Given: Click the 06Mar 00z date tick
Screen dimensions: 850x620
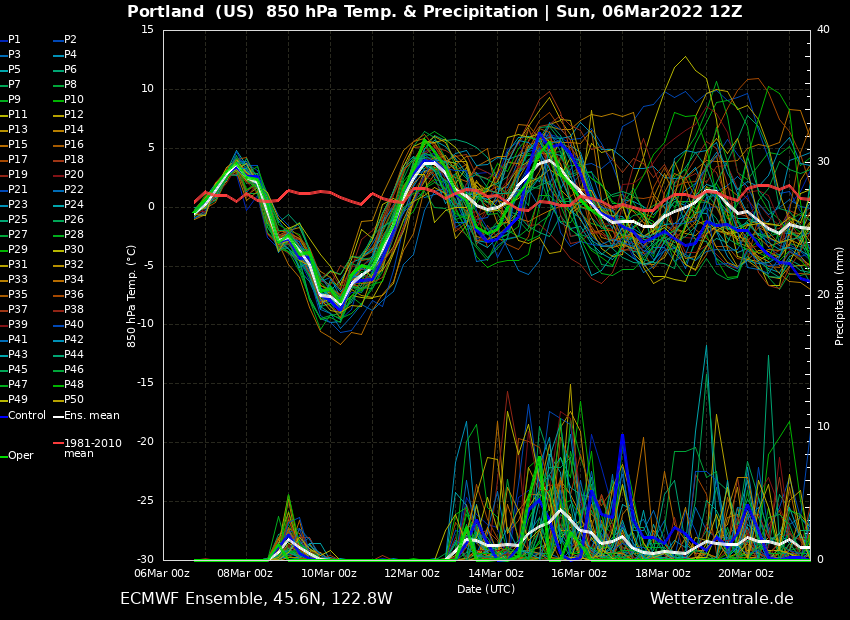Looking at the screenshot, I should 162,573.
